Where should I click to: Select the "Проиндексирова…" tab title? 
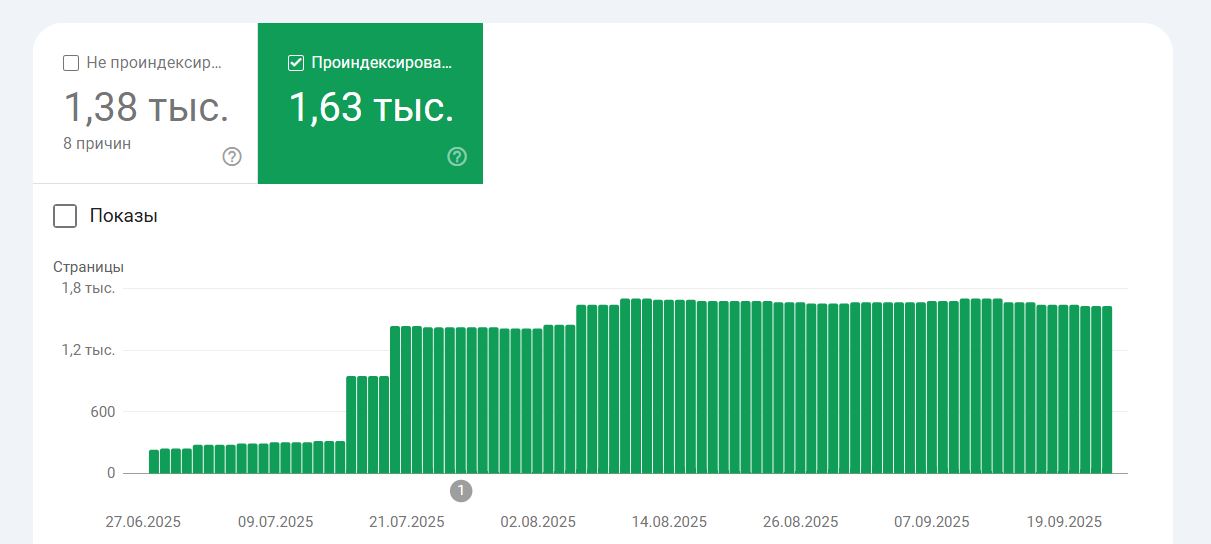pos(381,63)
